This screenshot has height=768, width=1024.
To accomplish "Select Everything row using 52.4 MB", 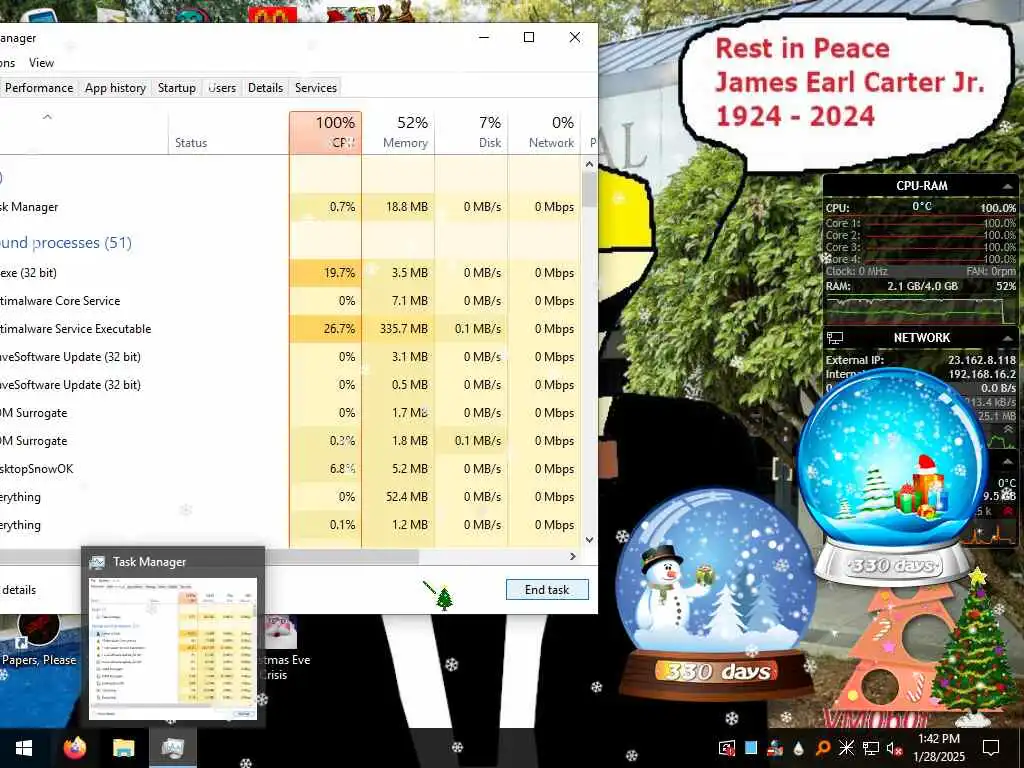I will [x=290, y=497].
